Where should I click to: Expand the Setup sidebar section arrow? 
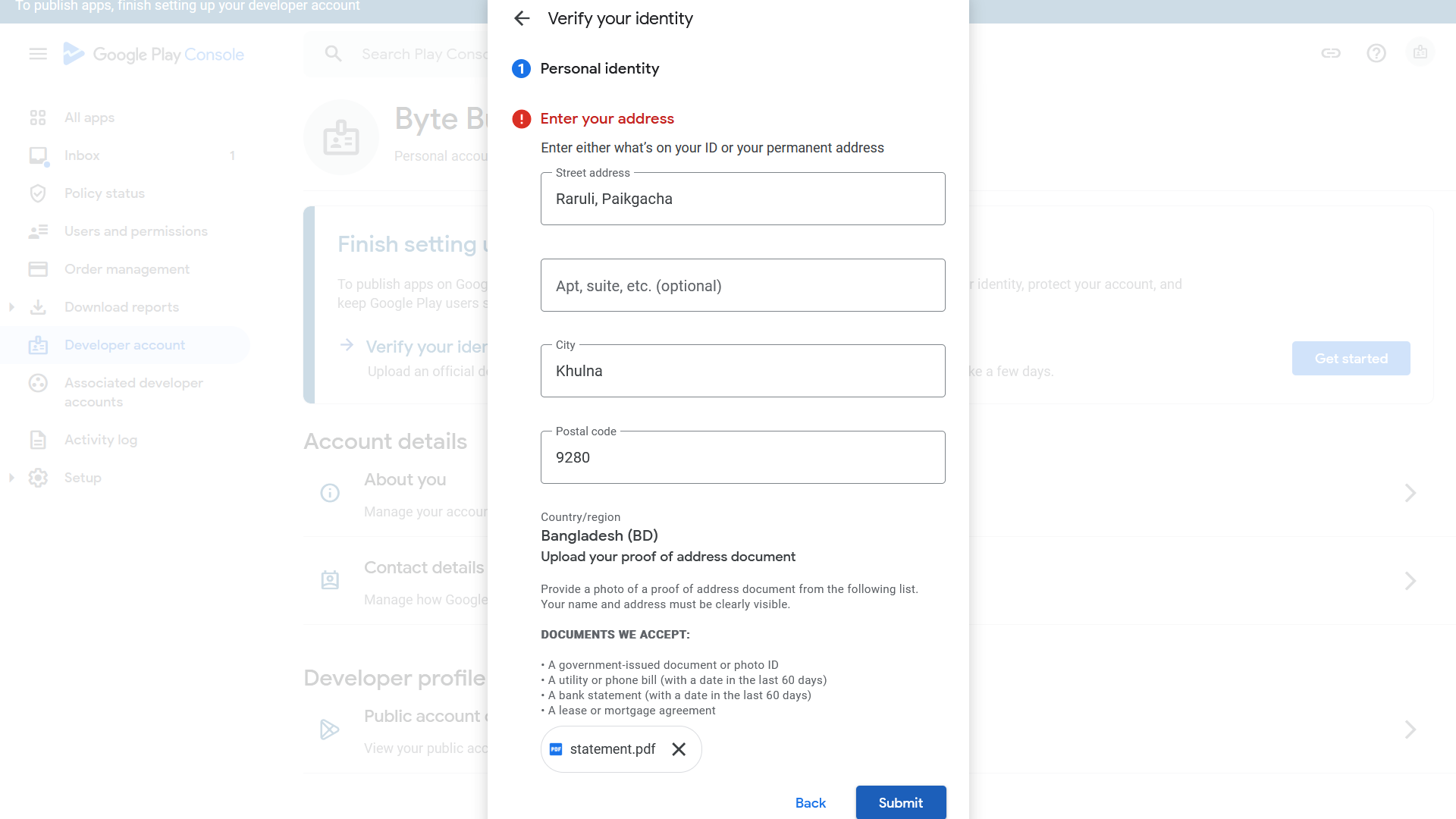[x=11, y=478]
